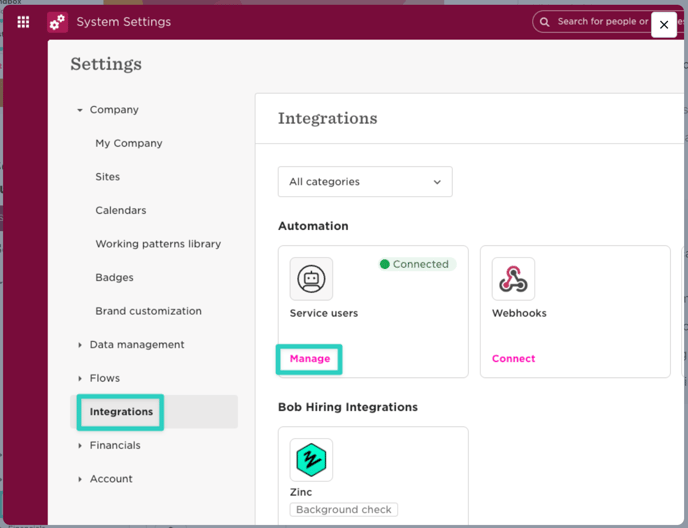Image resolution: width=688 pixels, height=528 pixels.
Task: Click the Bob Hiring Integrations heading
Action: pyautogui.click(x=348, y=407)
